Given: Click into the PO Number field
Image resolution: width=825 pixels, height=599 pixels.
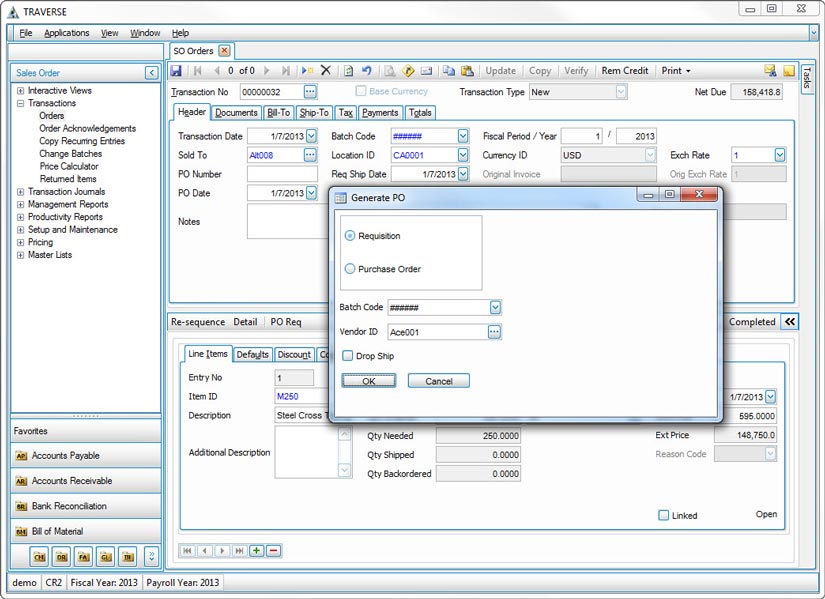Looking at the screenshot, I should pos(283,174).
